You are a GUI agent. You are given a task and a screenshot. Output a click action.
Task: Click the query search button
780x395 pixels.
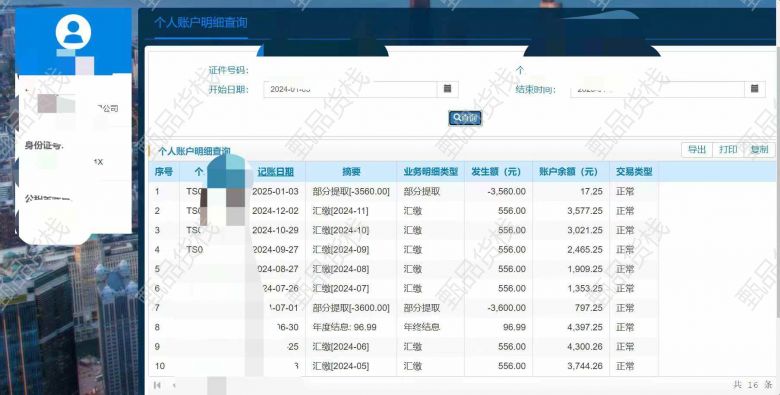pyautogui.click(x=465, y=118)
